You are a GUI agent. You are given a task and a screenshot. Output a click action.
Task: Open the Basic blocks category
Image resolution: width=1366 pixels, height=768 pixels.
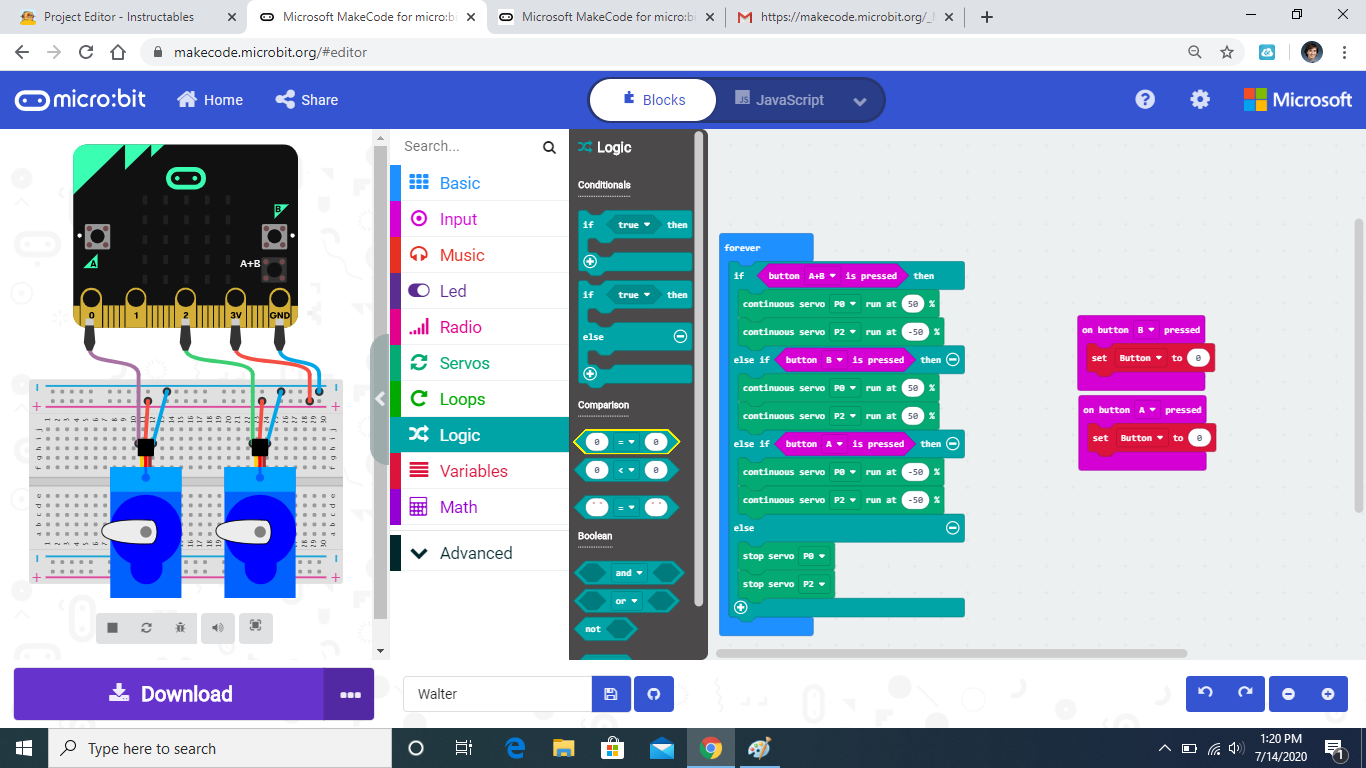pos(479,183)
